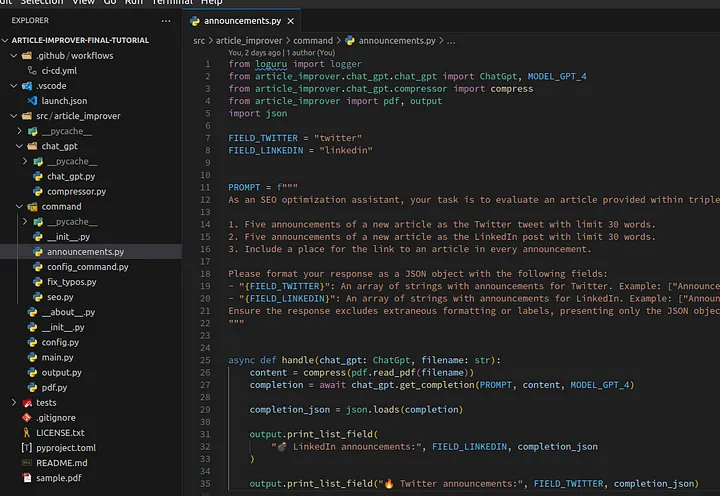
Task: Click the markdown icon beside README.md
Action: (27, 463)
